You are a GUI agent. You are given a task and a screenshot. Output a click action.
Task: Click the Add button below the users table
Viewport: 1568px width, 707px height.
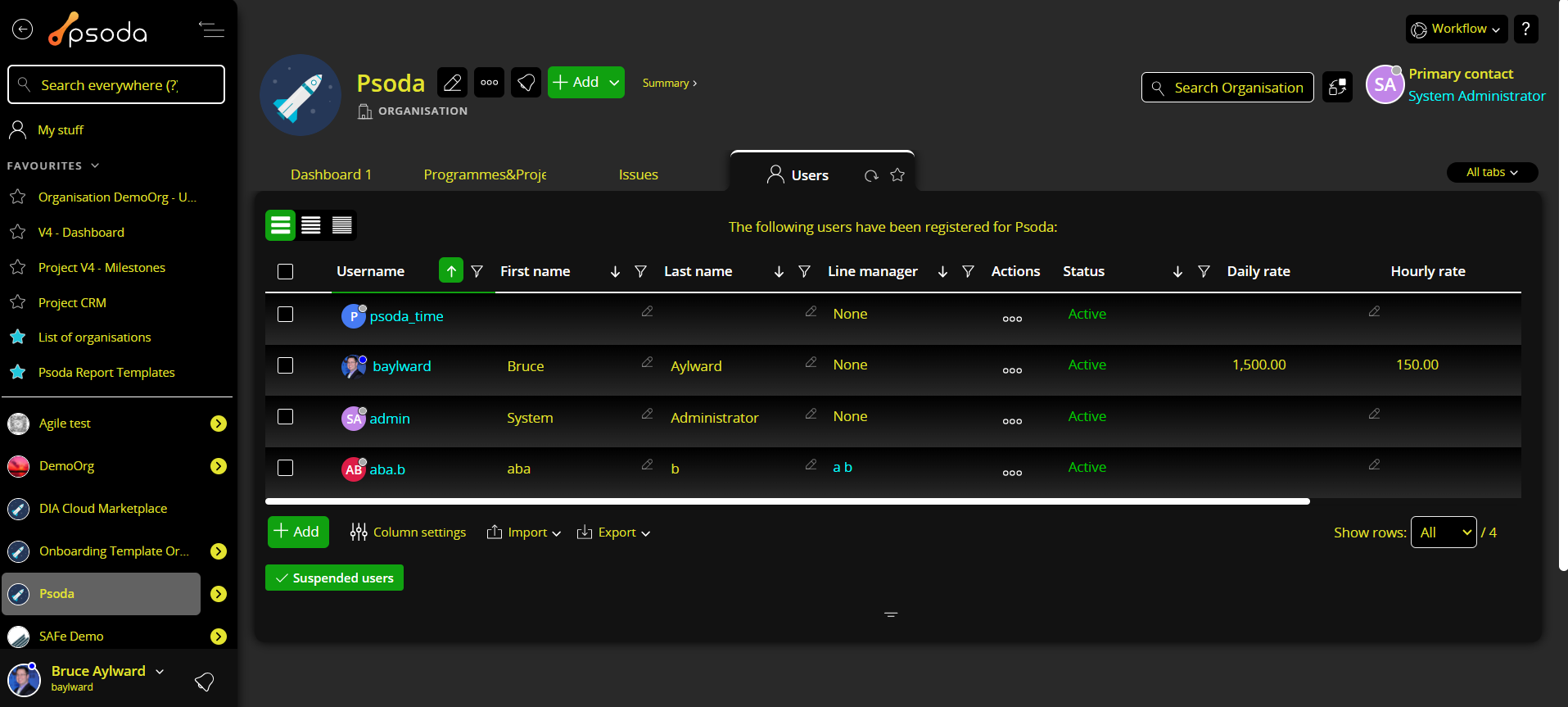click(x=298, y=532)
